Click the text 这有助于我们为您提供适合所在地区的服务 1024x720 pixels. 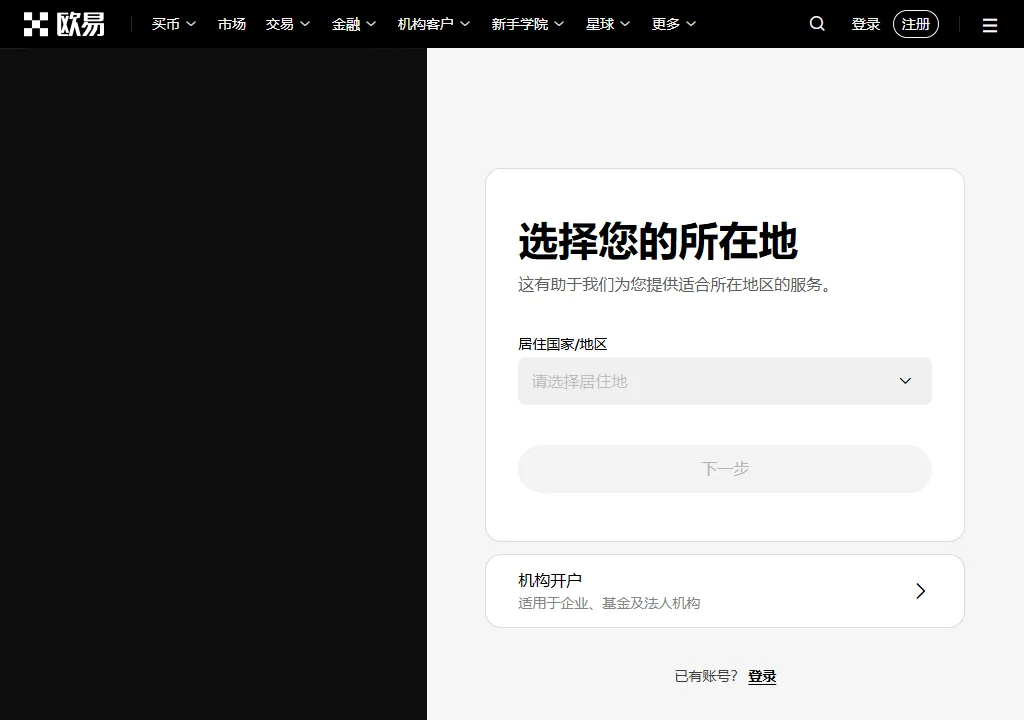click(674, 284)
